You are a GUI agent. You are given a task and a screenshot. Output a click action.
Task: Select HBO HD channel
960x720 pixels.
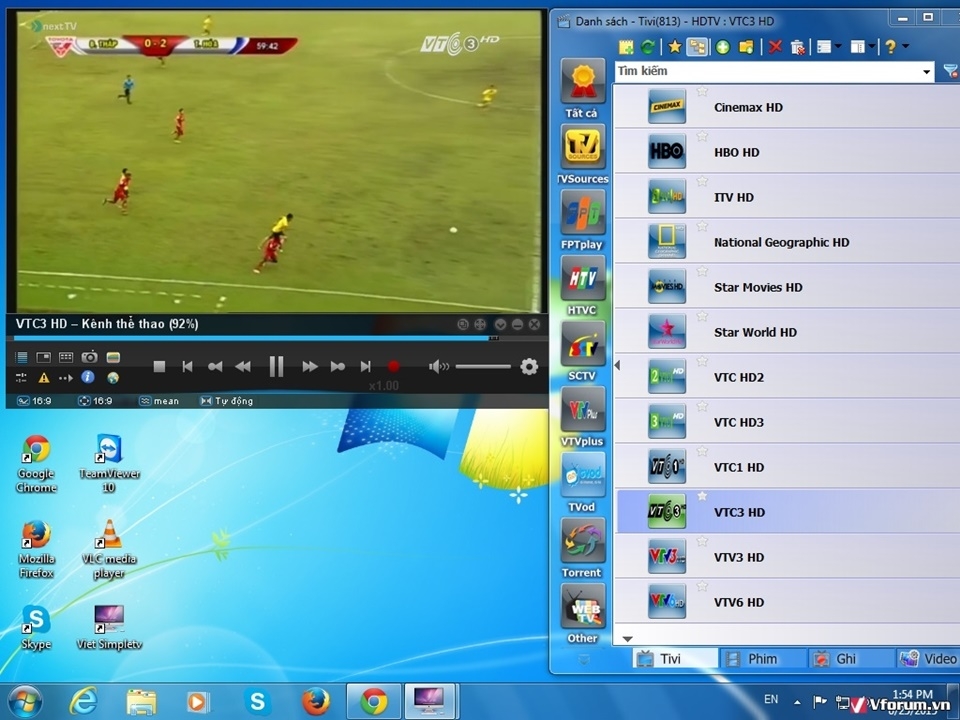[787, 152]
